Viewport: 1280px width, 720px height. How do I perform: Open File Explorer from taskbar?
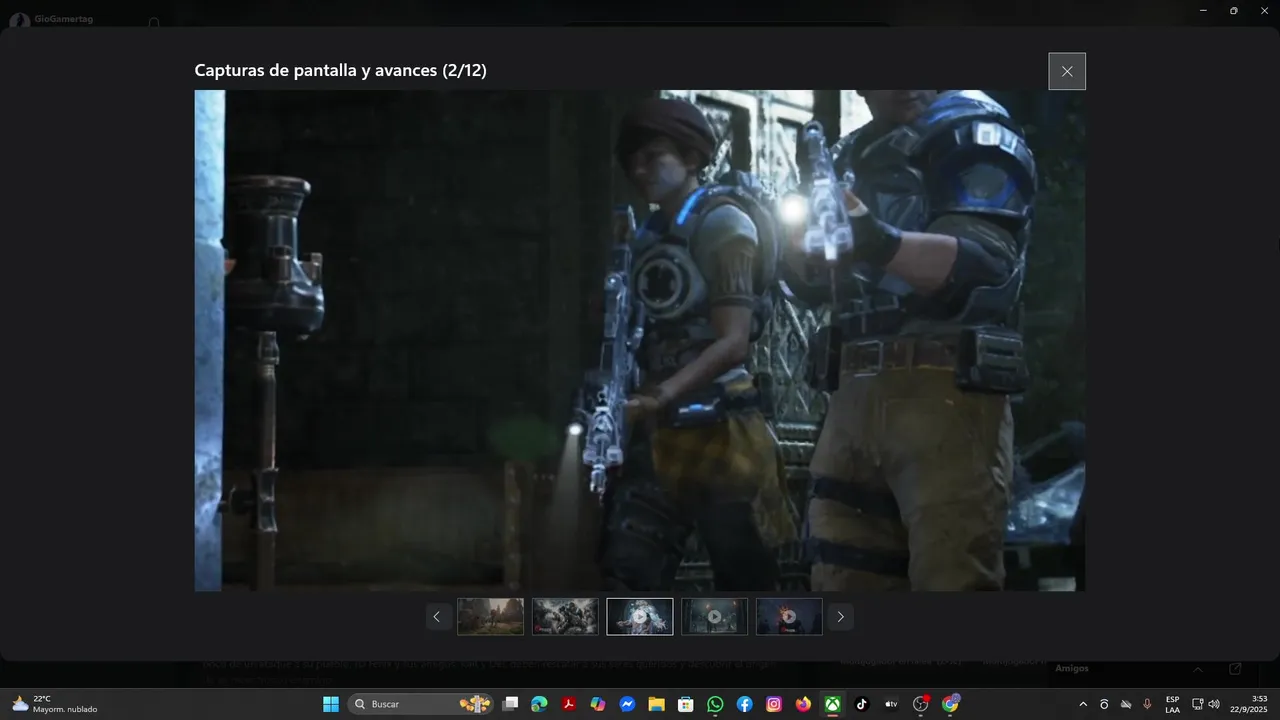pos(656,704)
